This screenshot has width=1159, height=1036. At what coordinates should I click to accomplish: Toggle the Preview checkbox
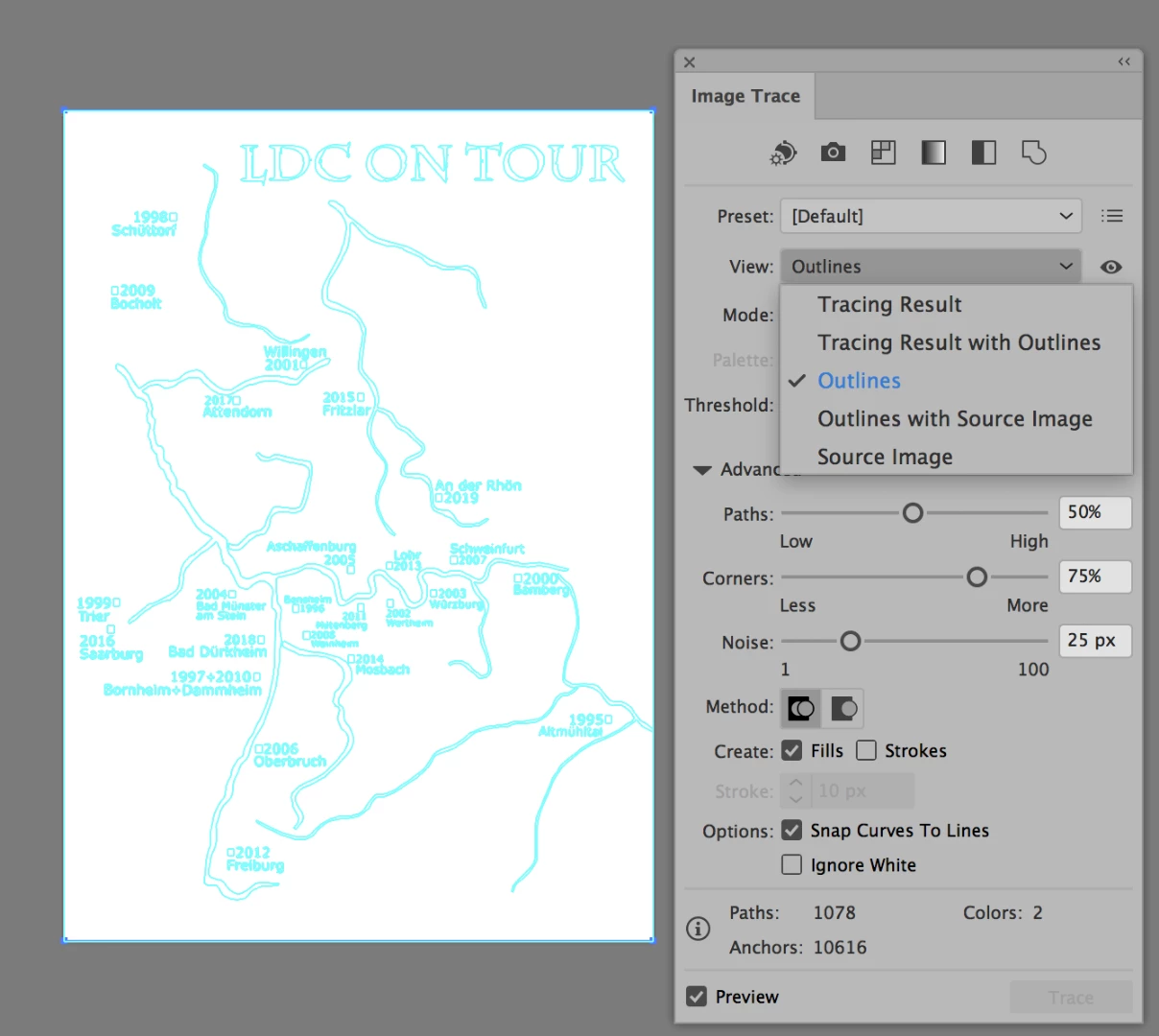point(697,997)
